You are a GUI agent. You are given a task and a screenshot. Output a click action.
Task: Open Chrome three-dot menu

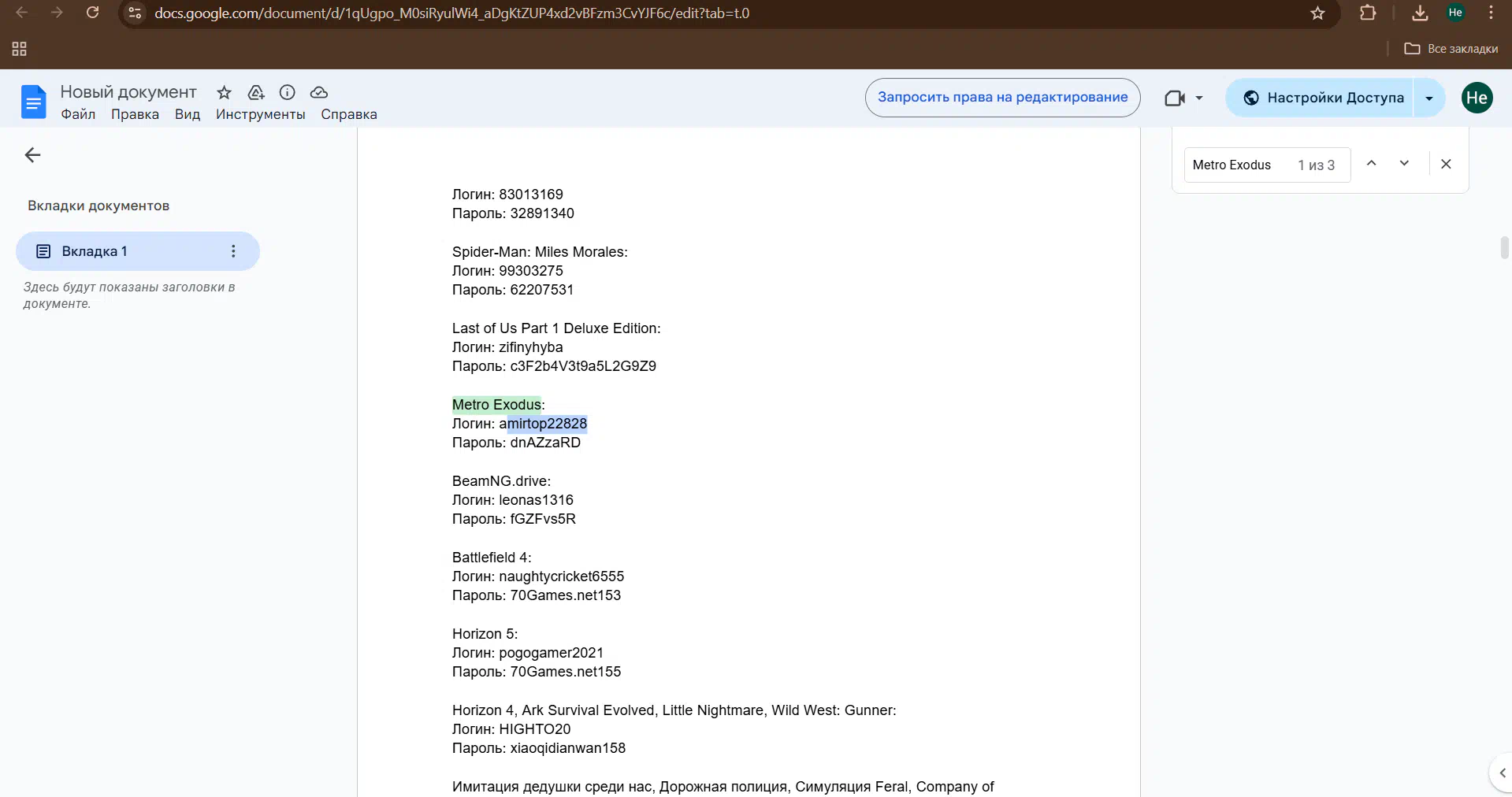point(1491,13)
